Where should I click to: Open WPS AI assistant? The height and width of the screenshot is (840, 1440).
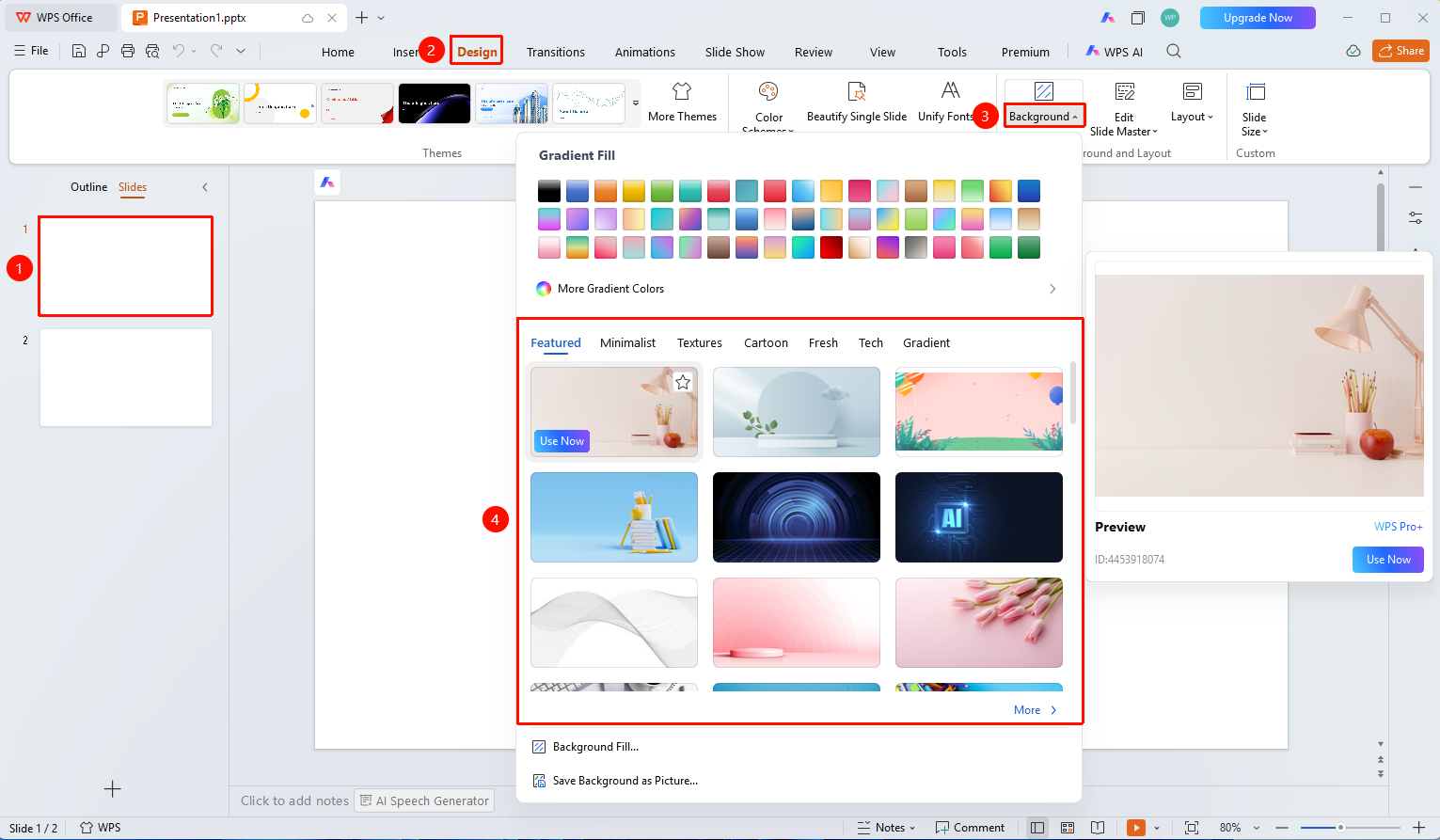1115,52
